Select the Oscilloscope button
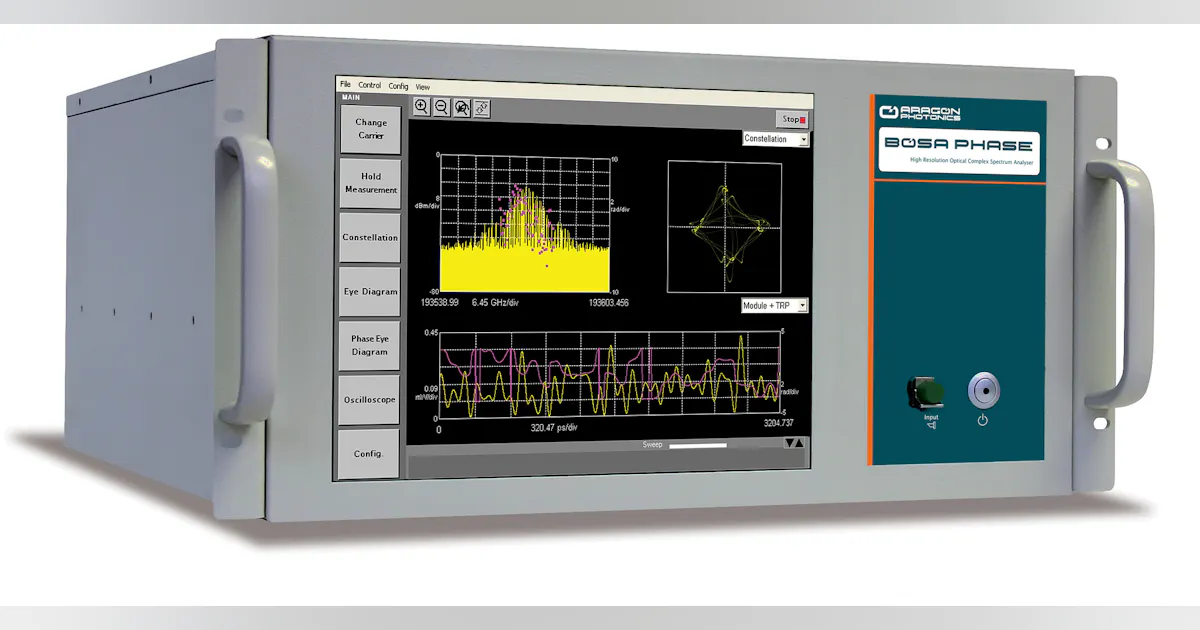This screenshot has height=630, width=1200. [369, 400]
